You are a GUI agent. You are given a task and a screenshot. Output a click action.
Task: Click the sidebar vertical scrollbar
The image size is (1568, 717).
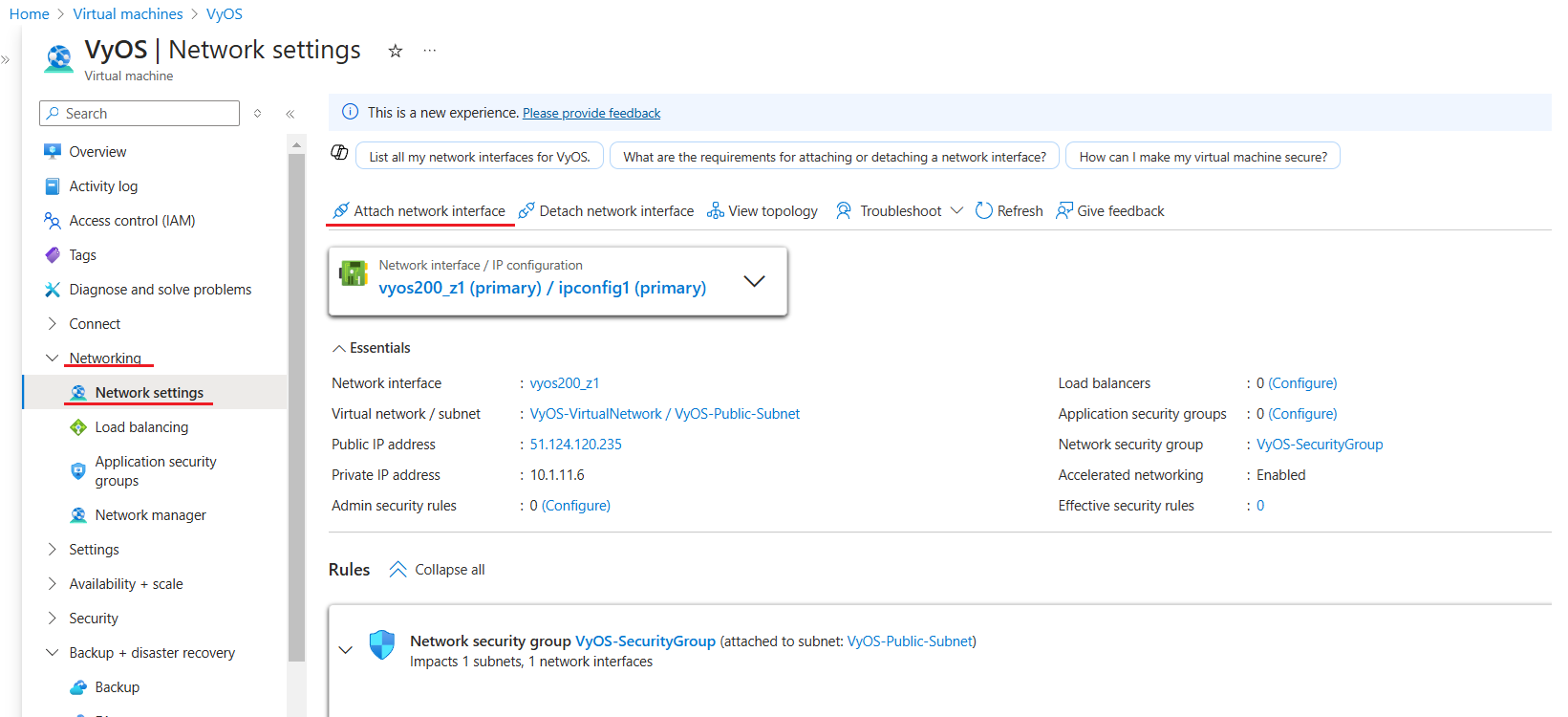point(296,402)
